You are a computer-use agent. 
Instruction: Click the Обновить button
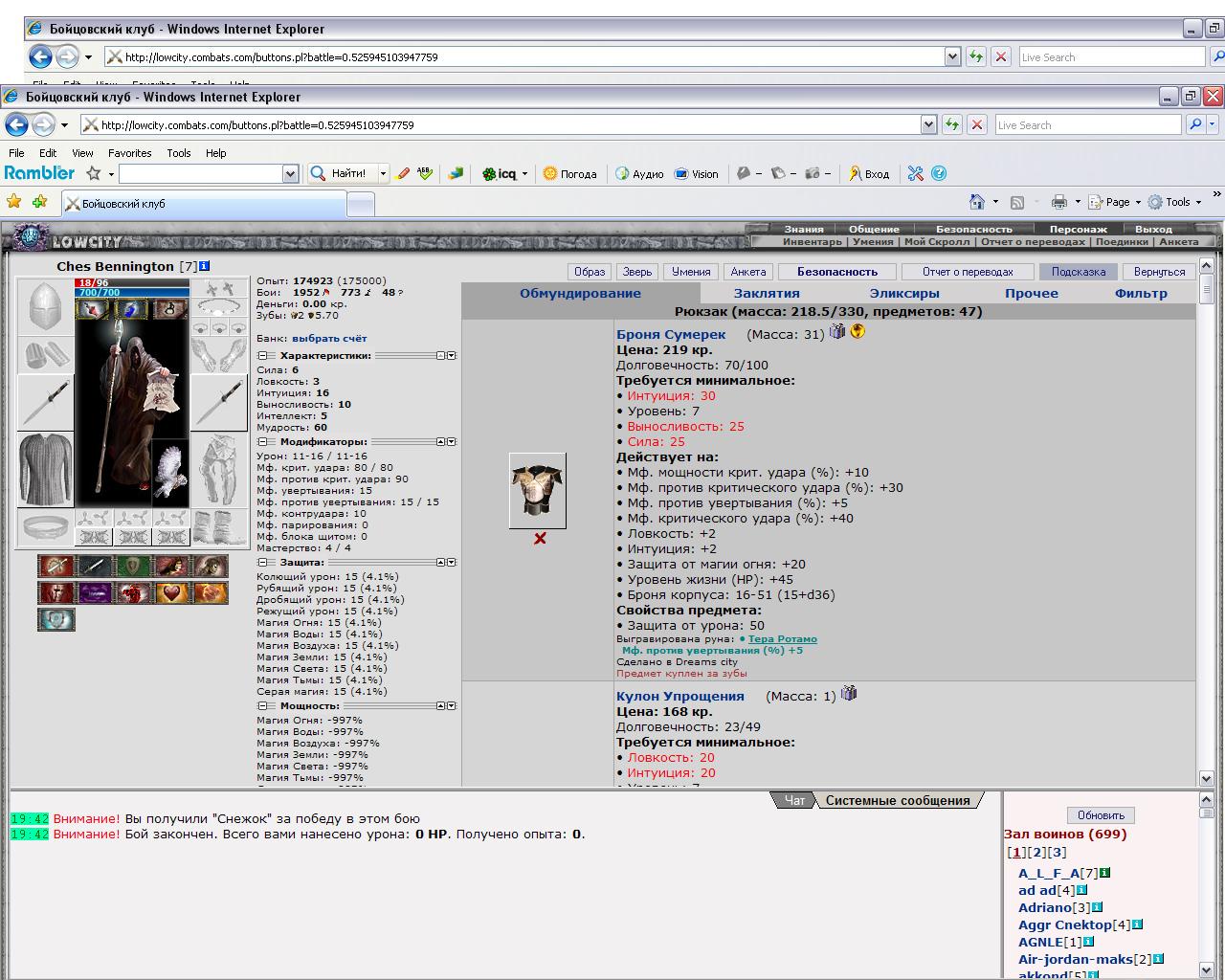coord(1101,815)
